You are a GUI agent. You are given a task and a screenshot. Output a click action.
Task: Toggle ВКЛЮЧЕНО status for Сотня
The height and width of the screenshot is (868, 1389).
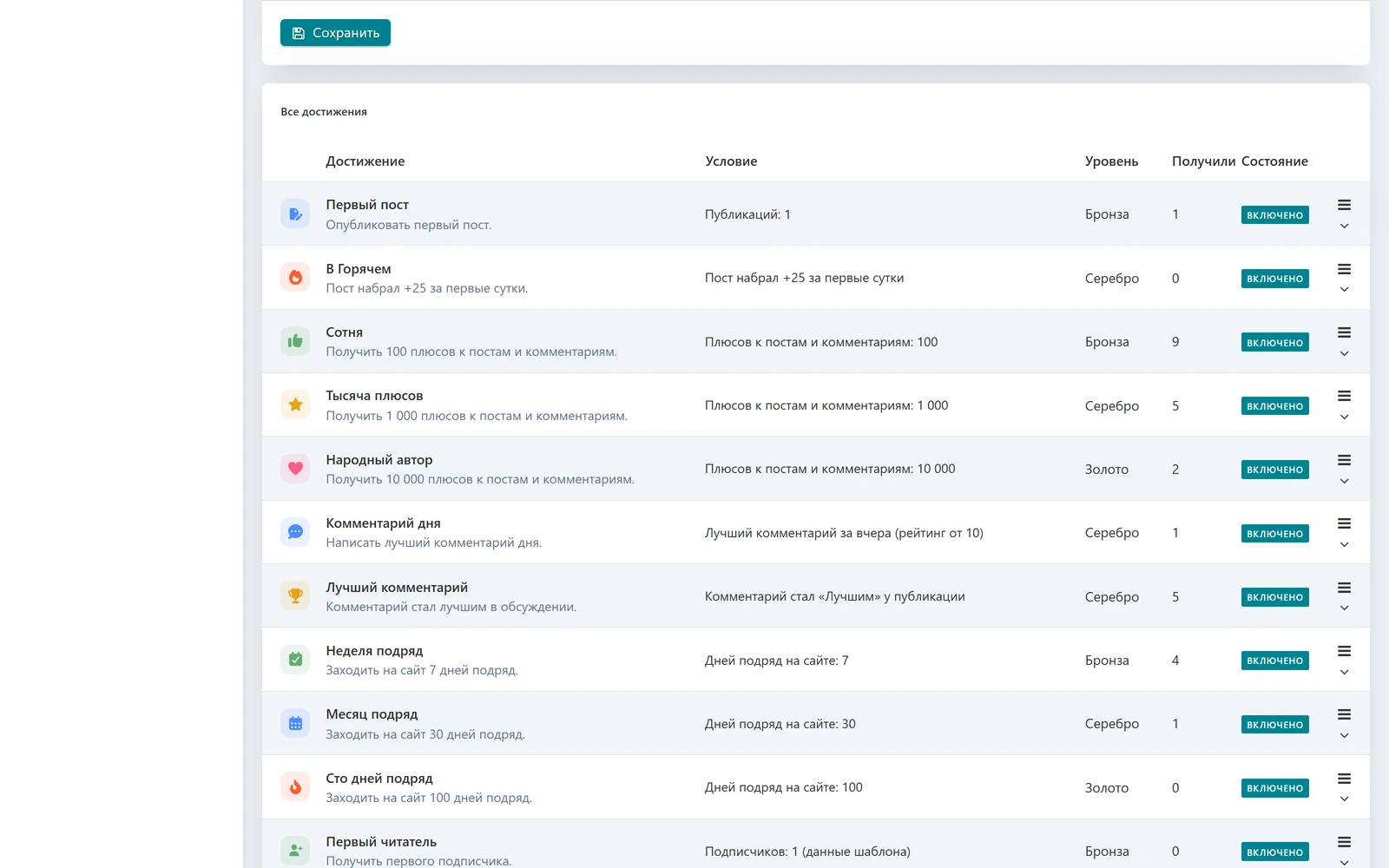(x=1274, y=343)
